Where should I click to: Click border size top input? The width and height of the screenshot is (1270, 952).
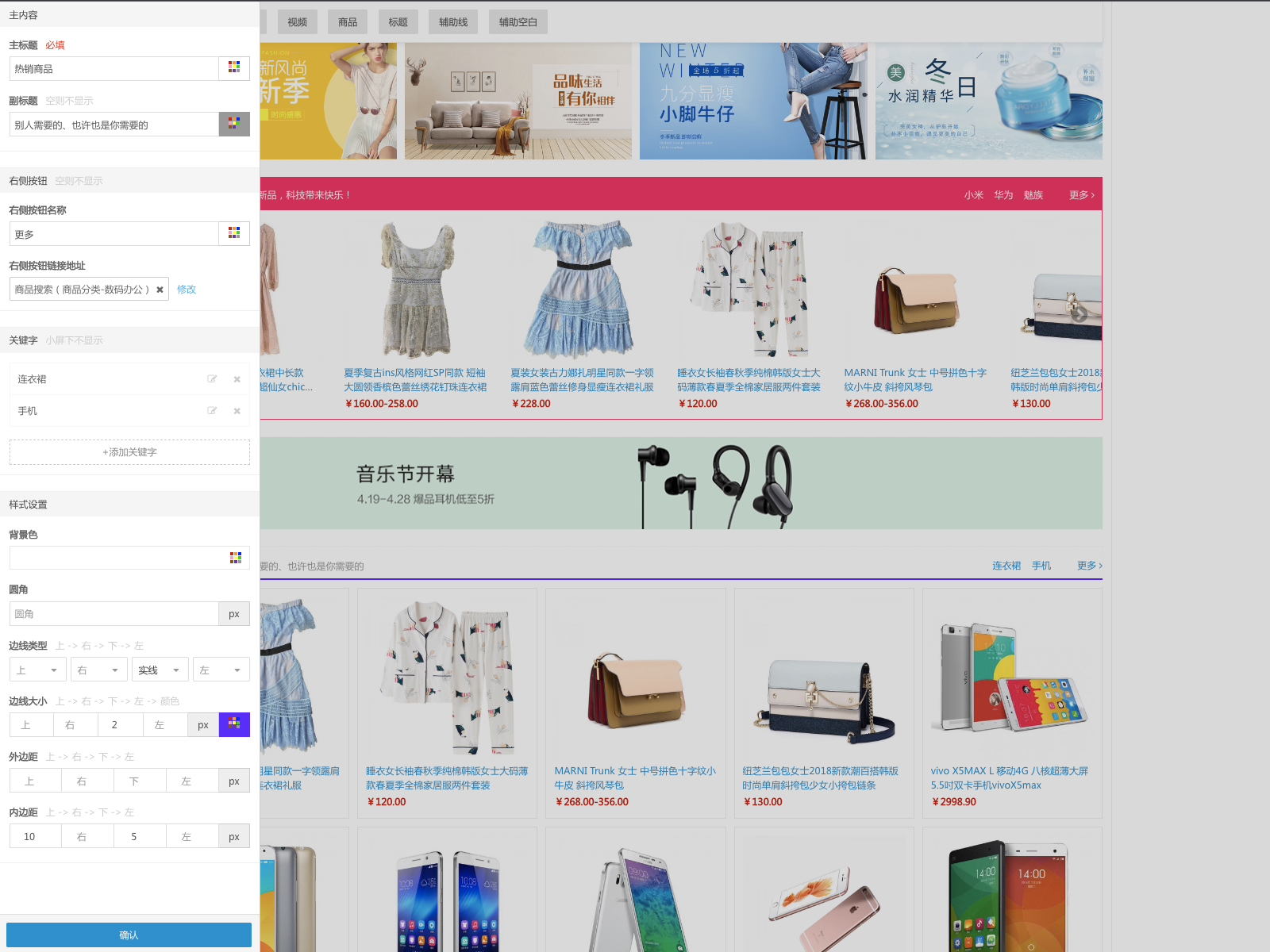[32, 724]
